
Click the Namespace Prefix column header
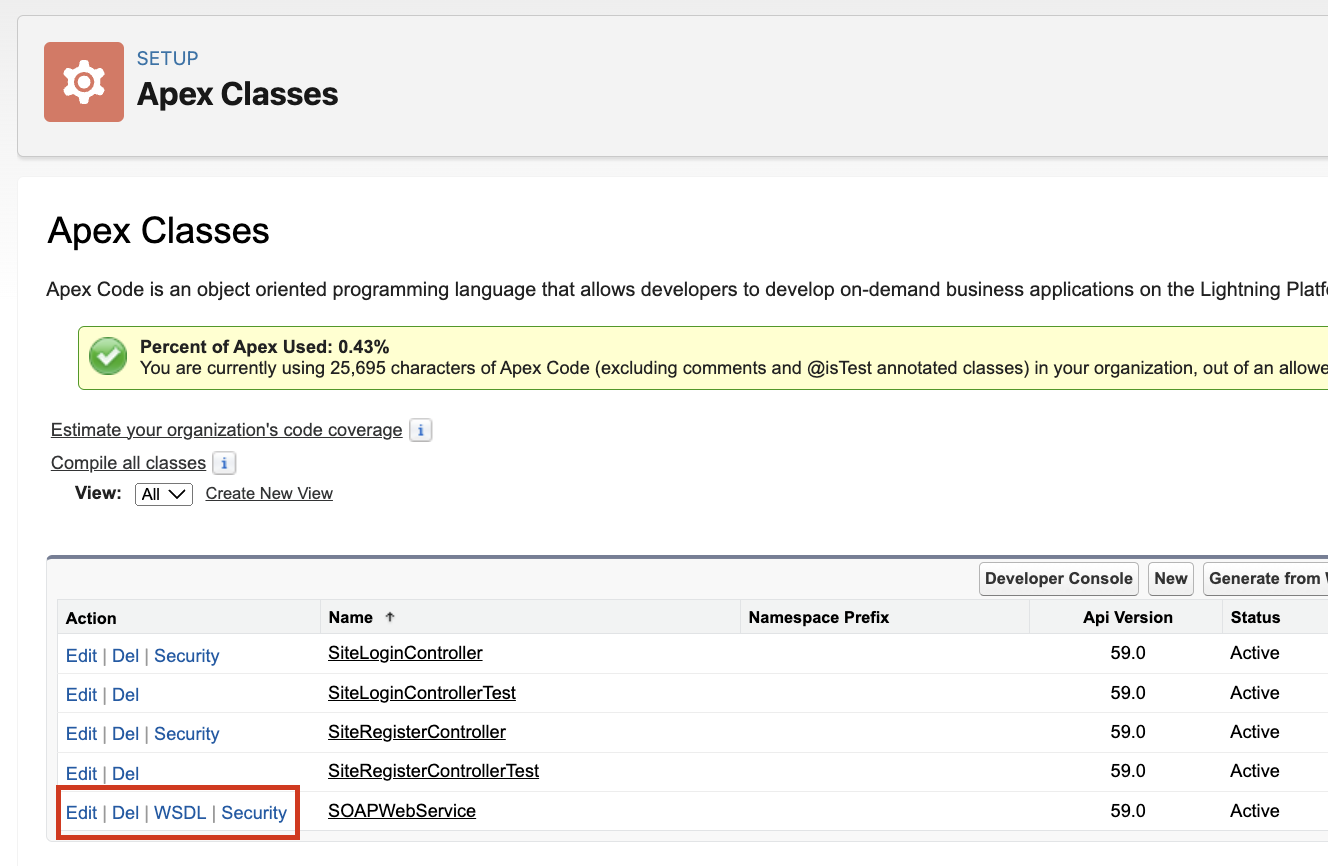(819, 617)
